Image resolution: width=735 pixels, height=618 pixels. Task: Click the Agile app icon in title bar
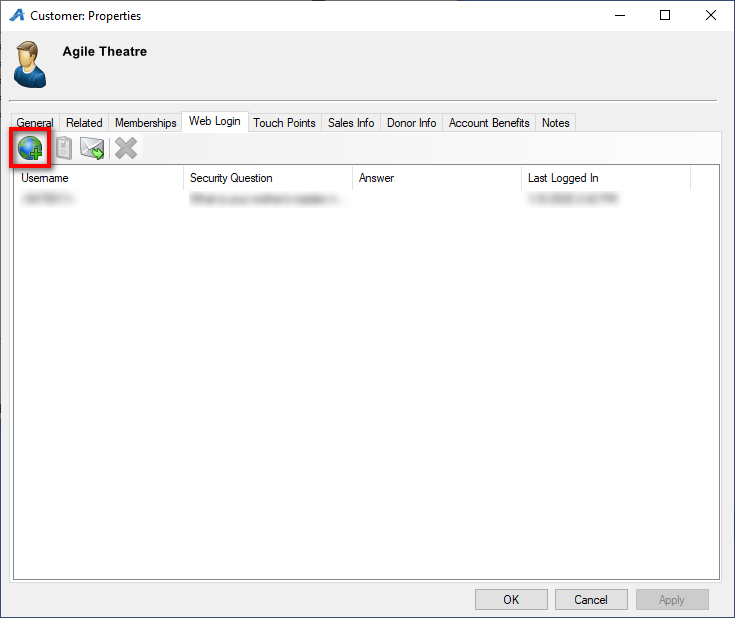tap(16, 16)
